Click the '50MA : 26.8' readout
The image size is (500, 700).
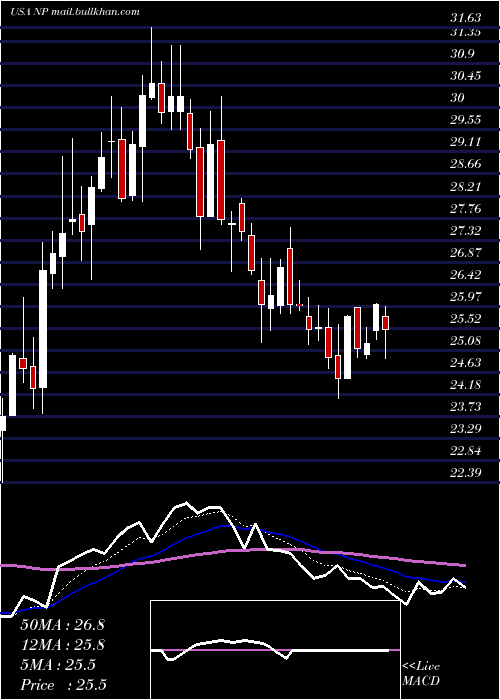coord(62,625)
